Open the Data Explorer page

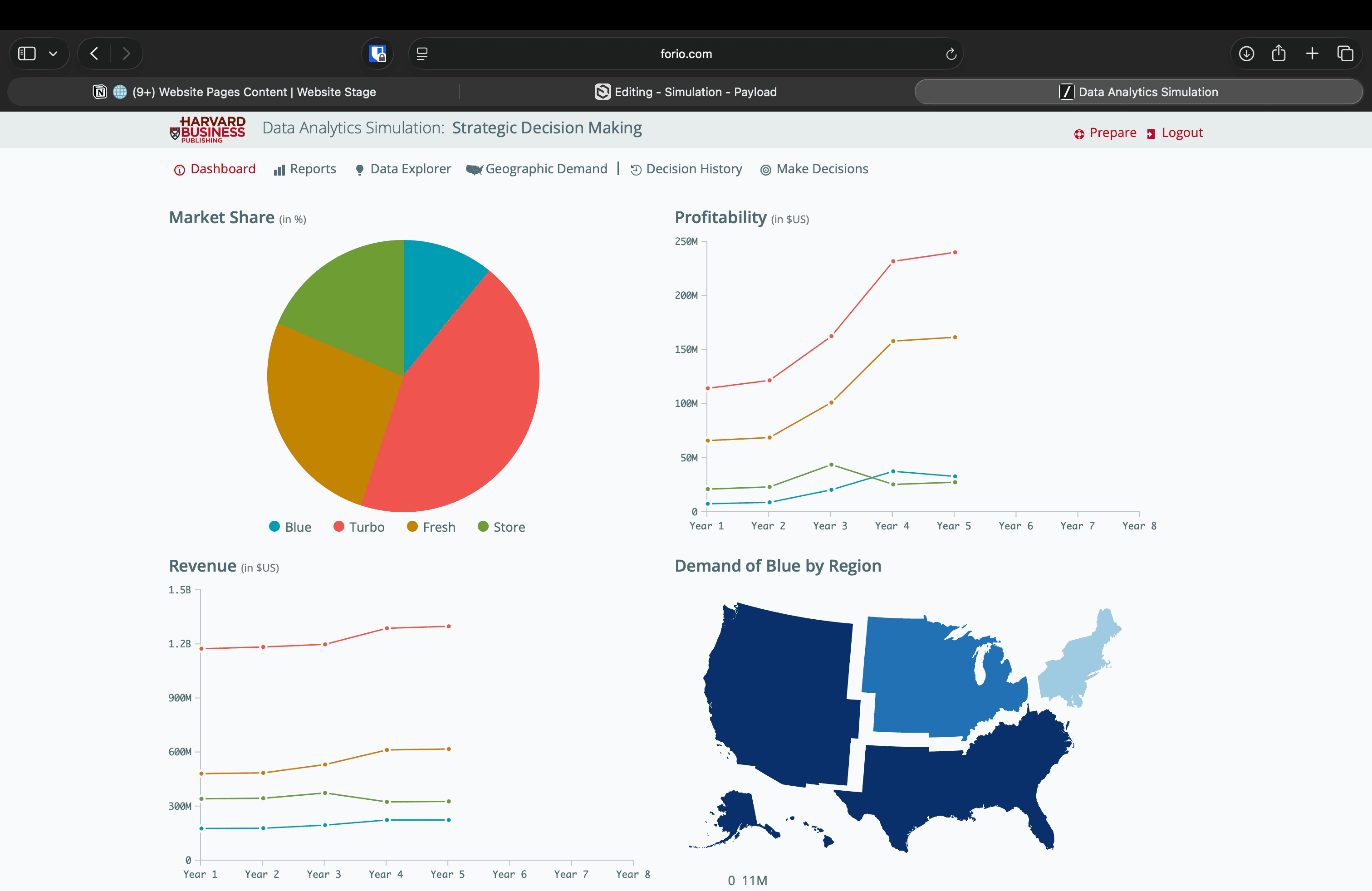(403, 169)
